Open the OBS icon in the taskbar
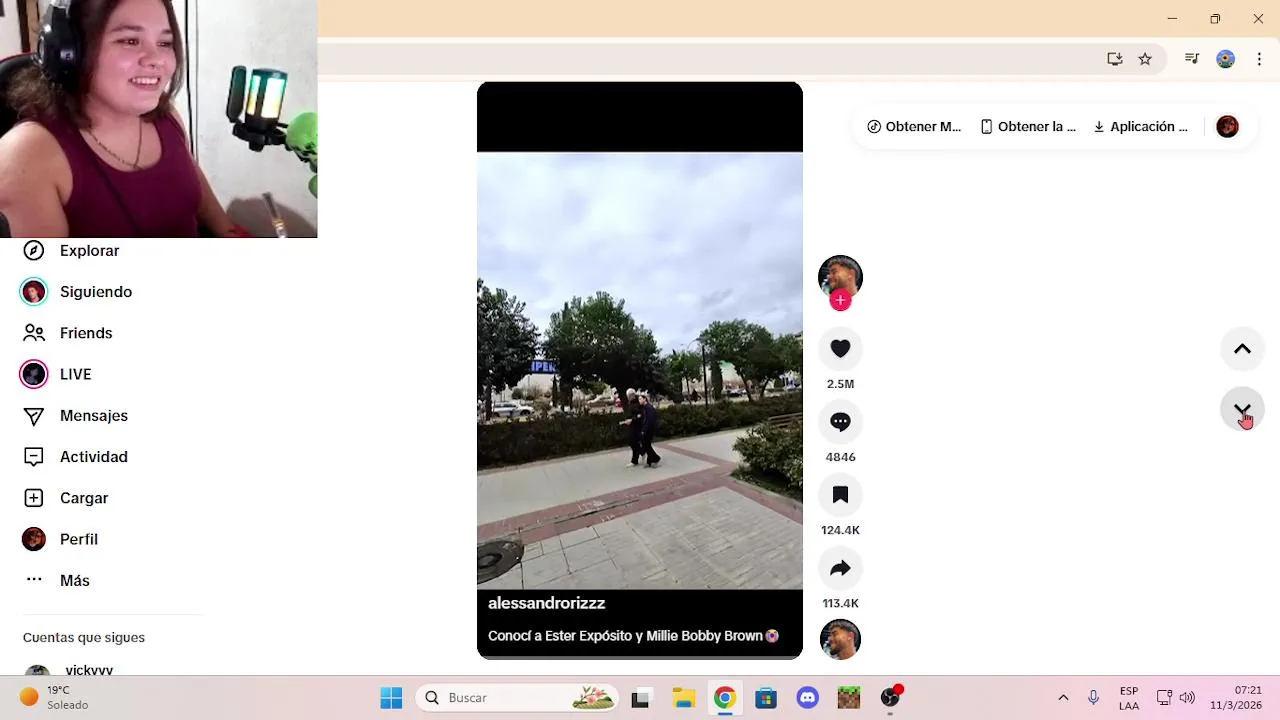The image size is (1280, 720). coord(890,698)
